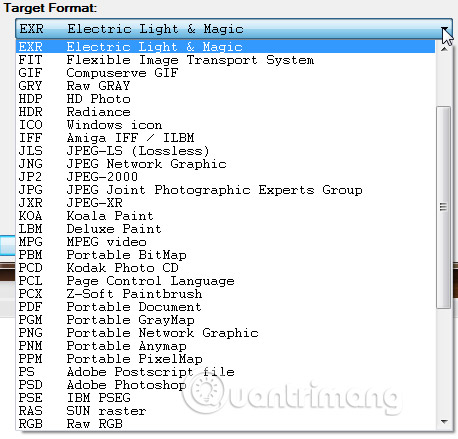Choose RAS SUN raster format
The image size is (458, 439).
click(x=226, y=411)
